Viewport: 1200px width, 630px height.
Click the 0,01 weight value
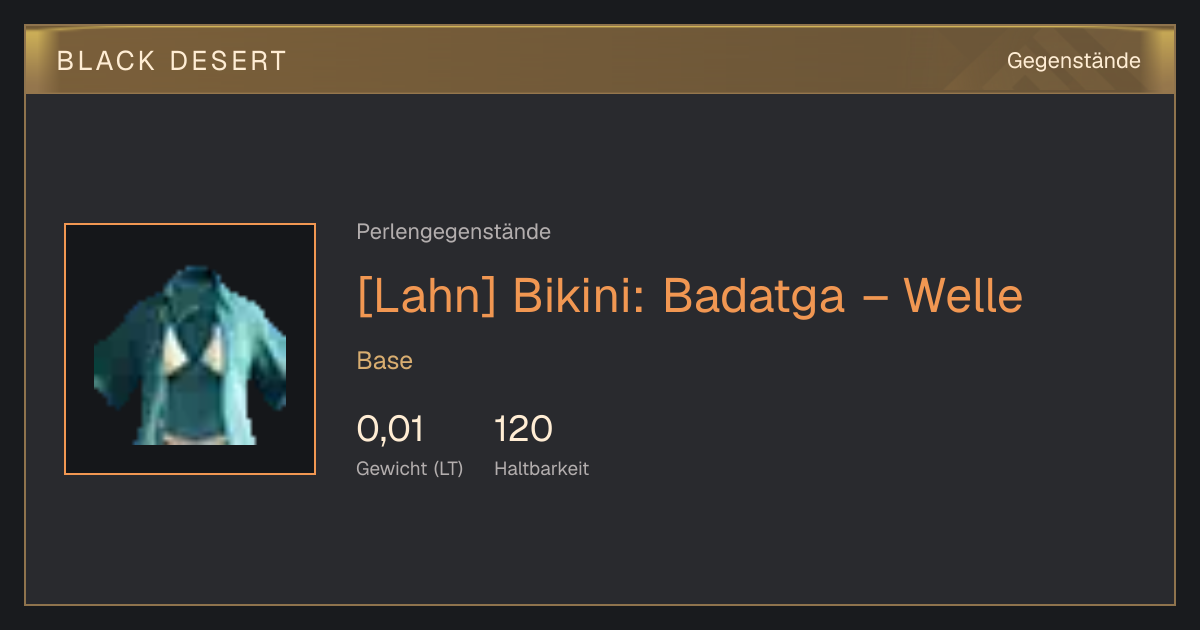point(390,429)
